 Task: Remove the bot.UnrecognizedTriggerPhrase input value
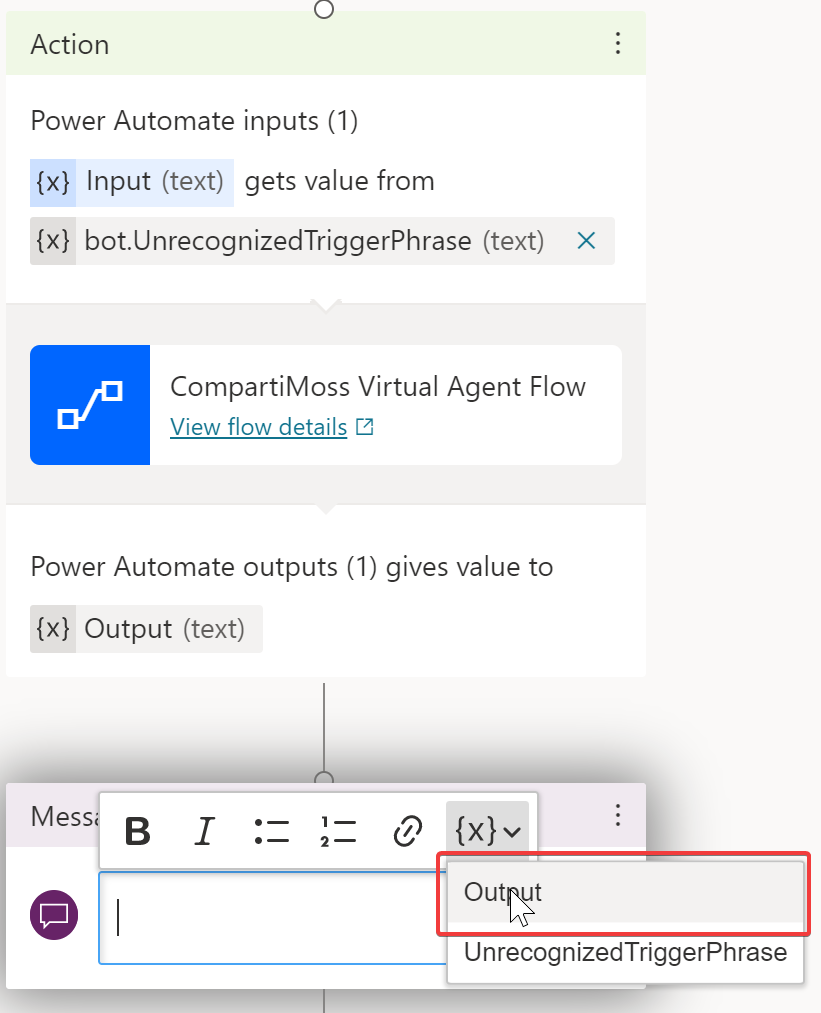[x=586, y=241]
